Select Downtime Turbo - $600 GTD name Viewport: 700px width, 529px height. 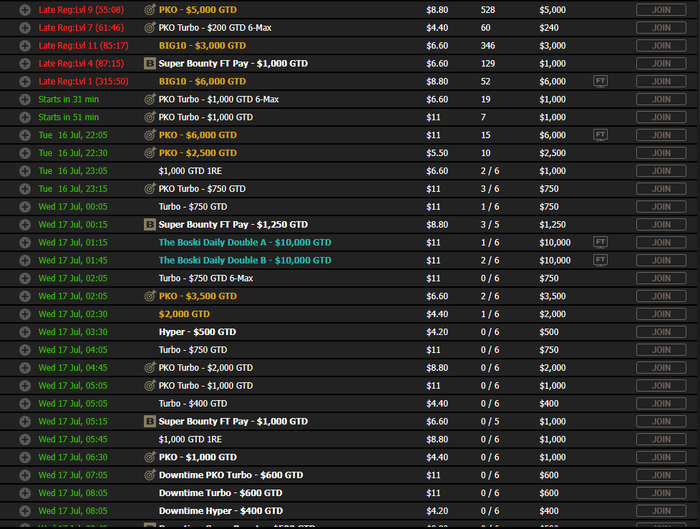click(x=221, y=493)
